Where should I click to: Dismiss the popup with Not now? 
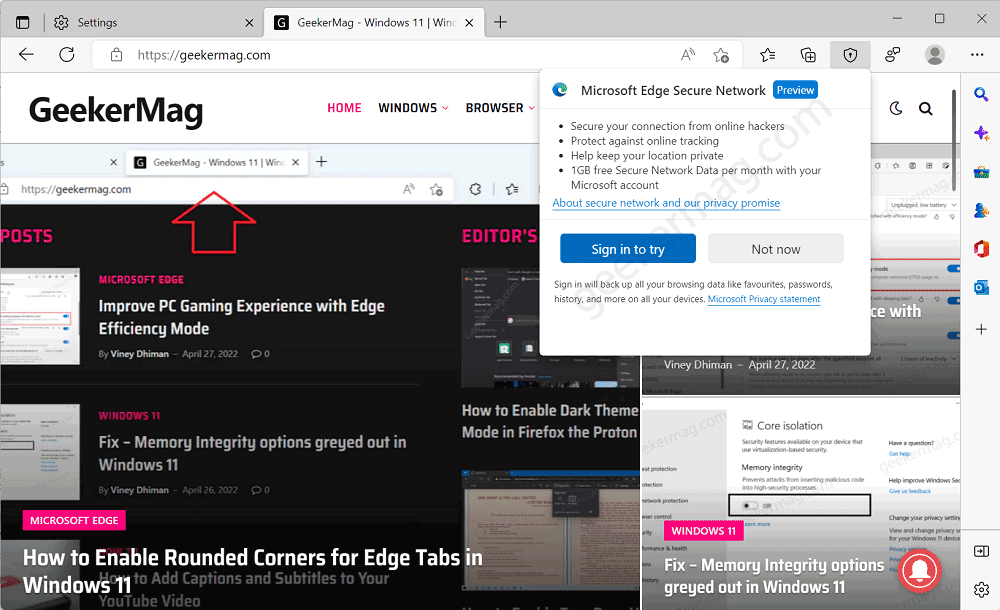(x=776, y=249)
